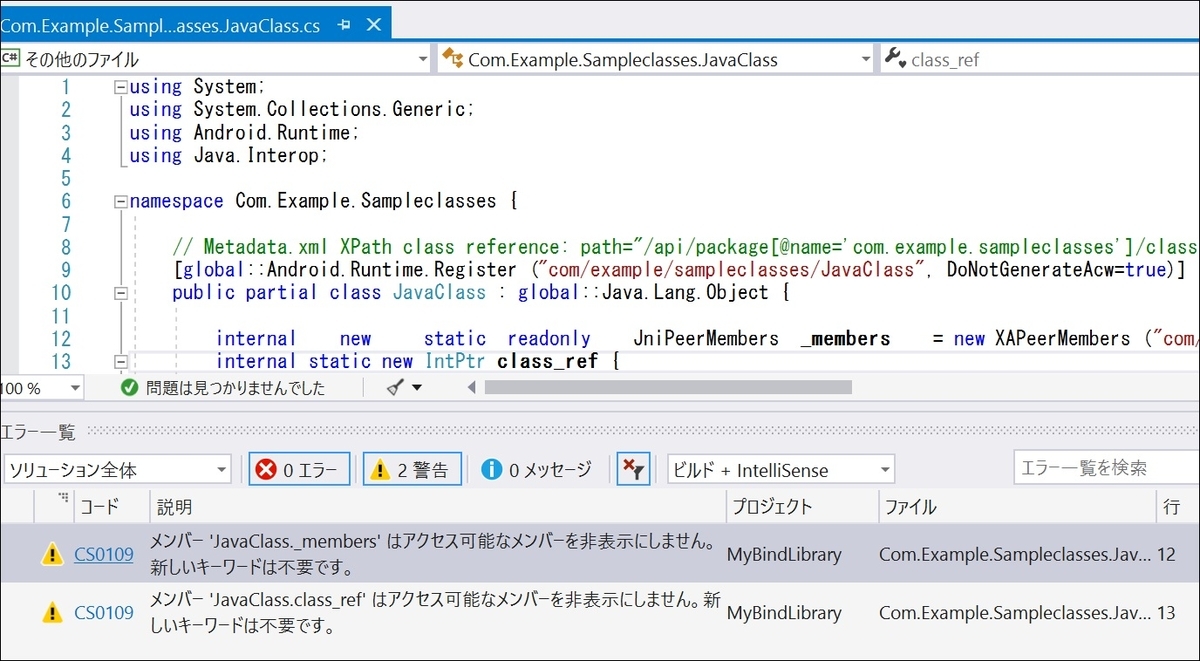Open the member dropdown showing class_ref

point(1040,60)
